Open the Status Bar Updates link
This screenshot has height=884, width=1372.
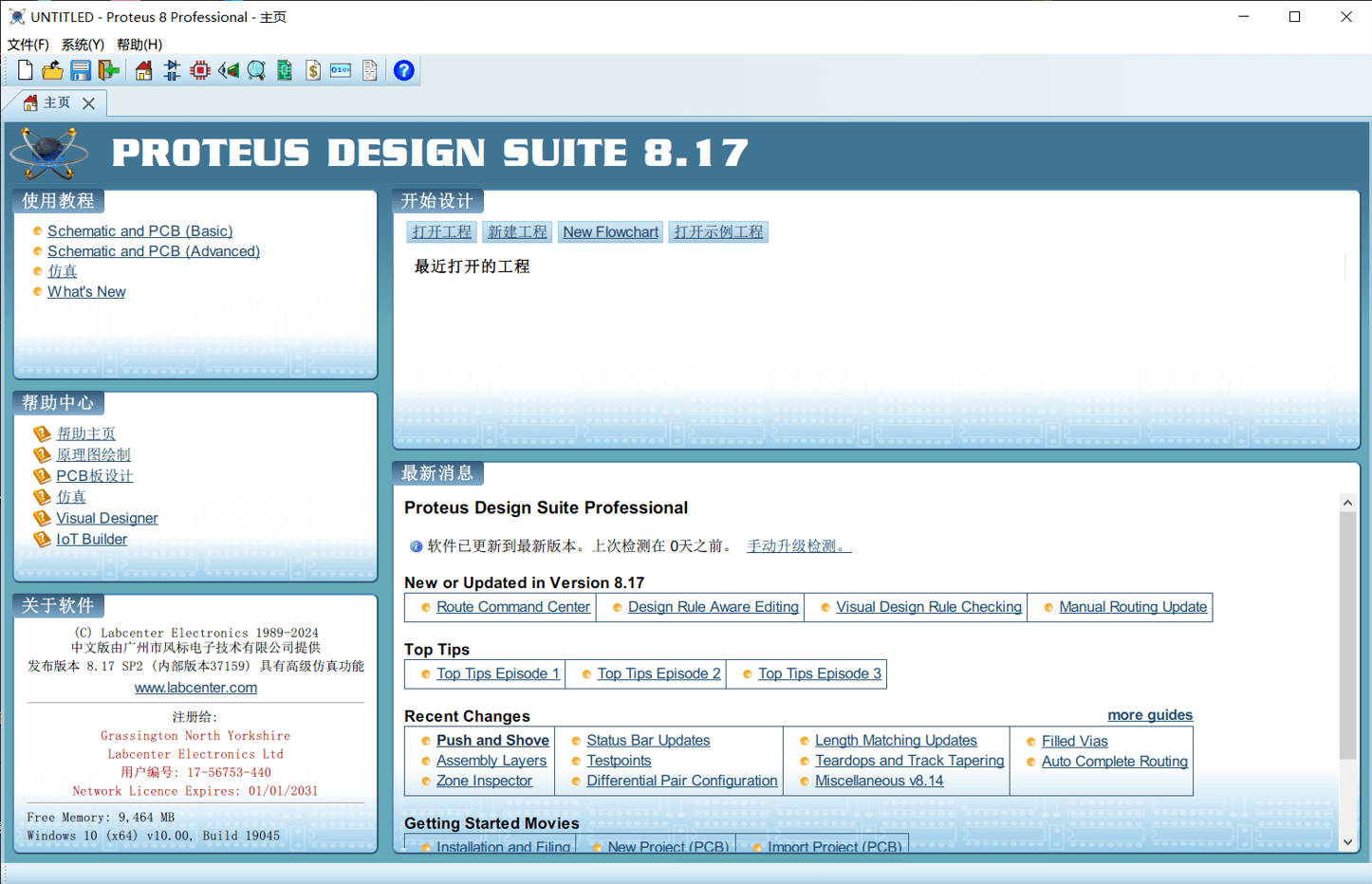click(648, 740)
